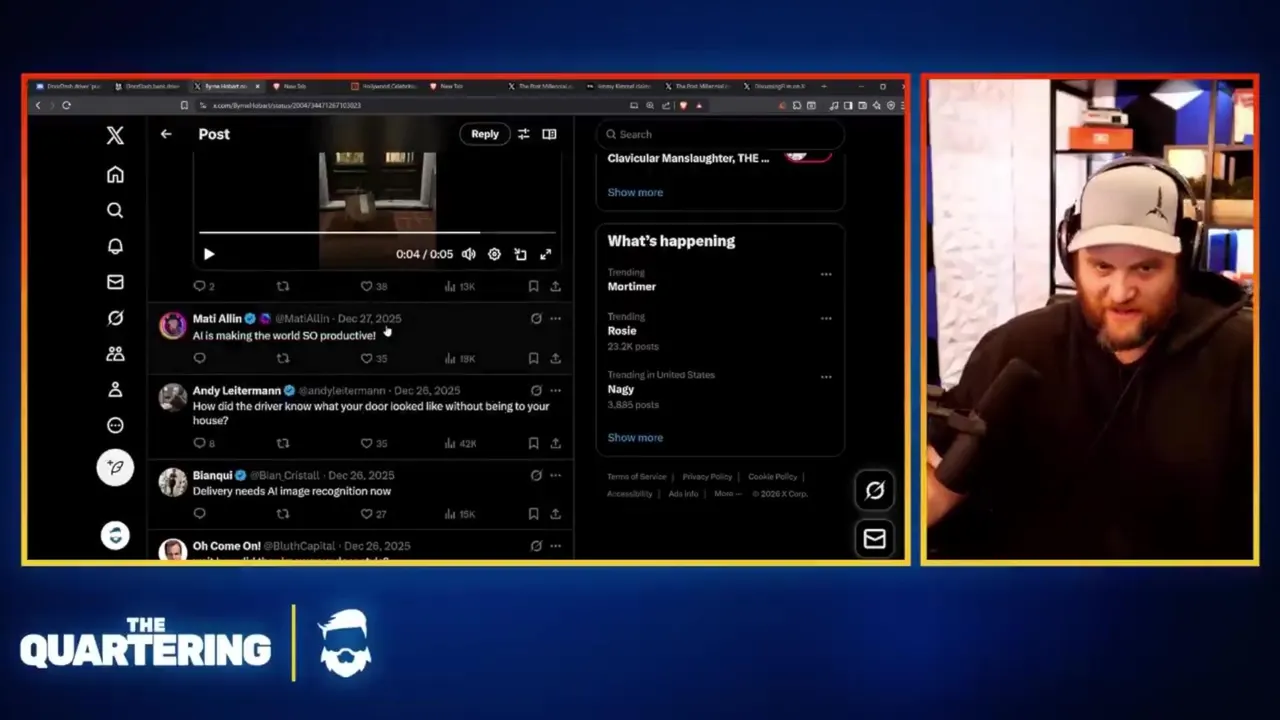Viewport: 1280px width, 720px height.
Task: Open Mati Allin's profile avatar
Action: tap(173, 325)
